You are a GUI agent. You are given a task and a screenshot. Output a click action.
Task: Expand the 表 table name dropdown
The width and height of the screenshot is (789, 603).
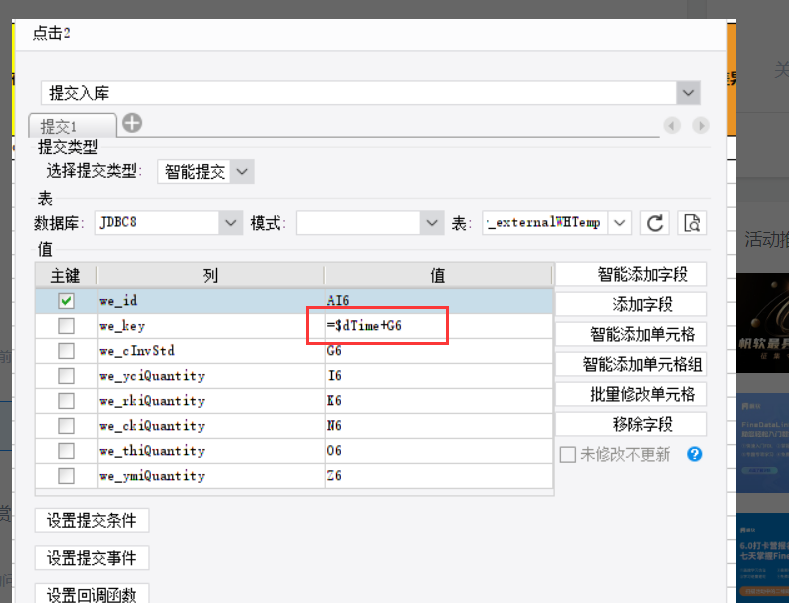tap(619, 222)
